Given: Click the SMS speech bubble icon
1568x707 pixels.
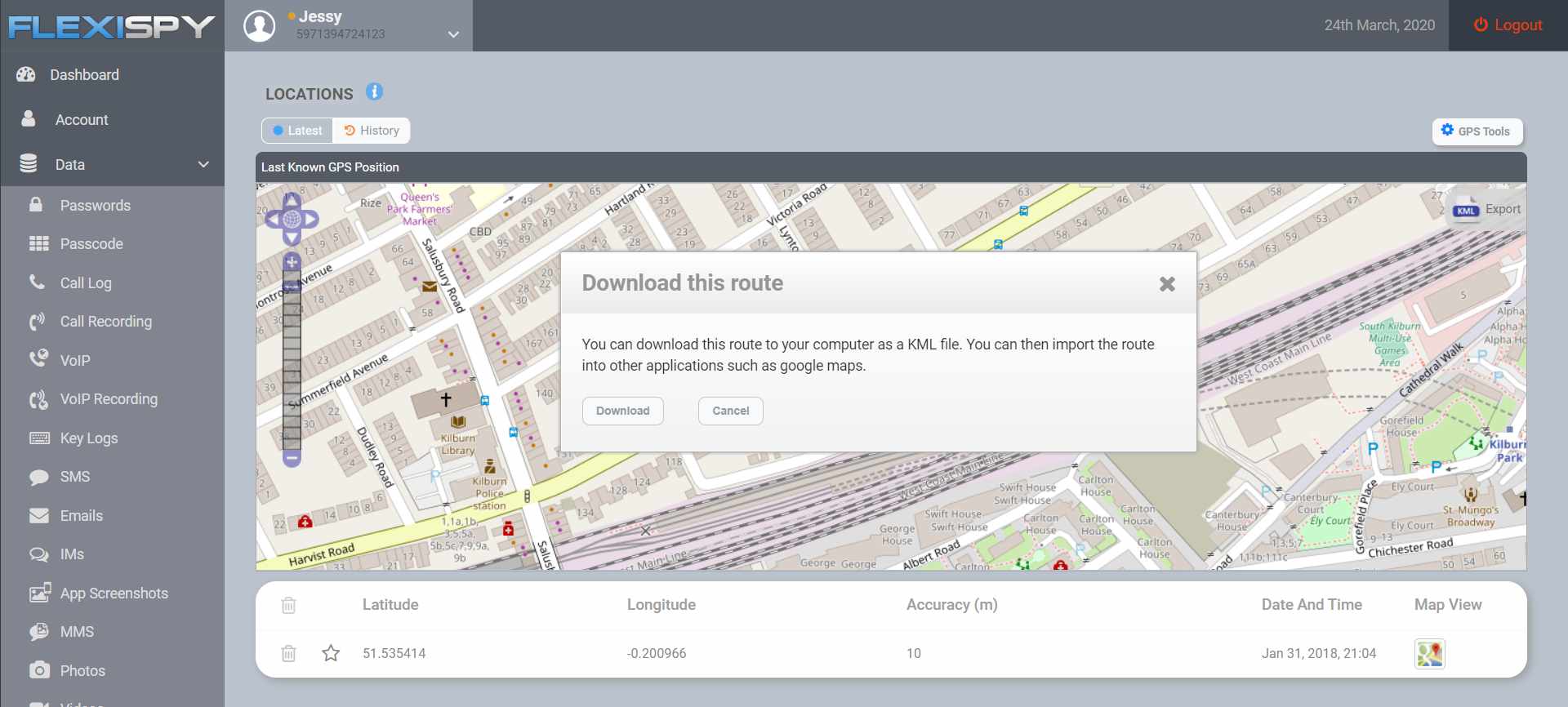Looking at the screenshot, I should coord(38,477).
